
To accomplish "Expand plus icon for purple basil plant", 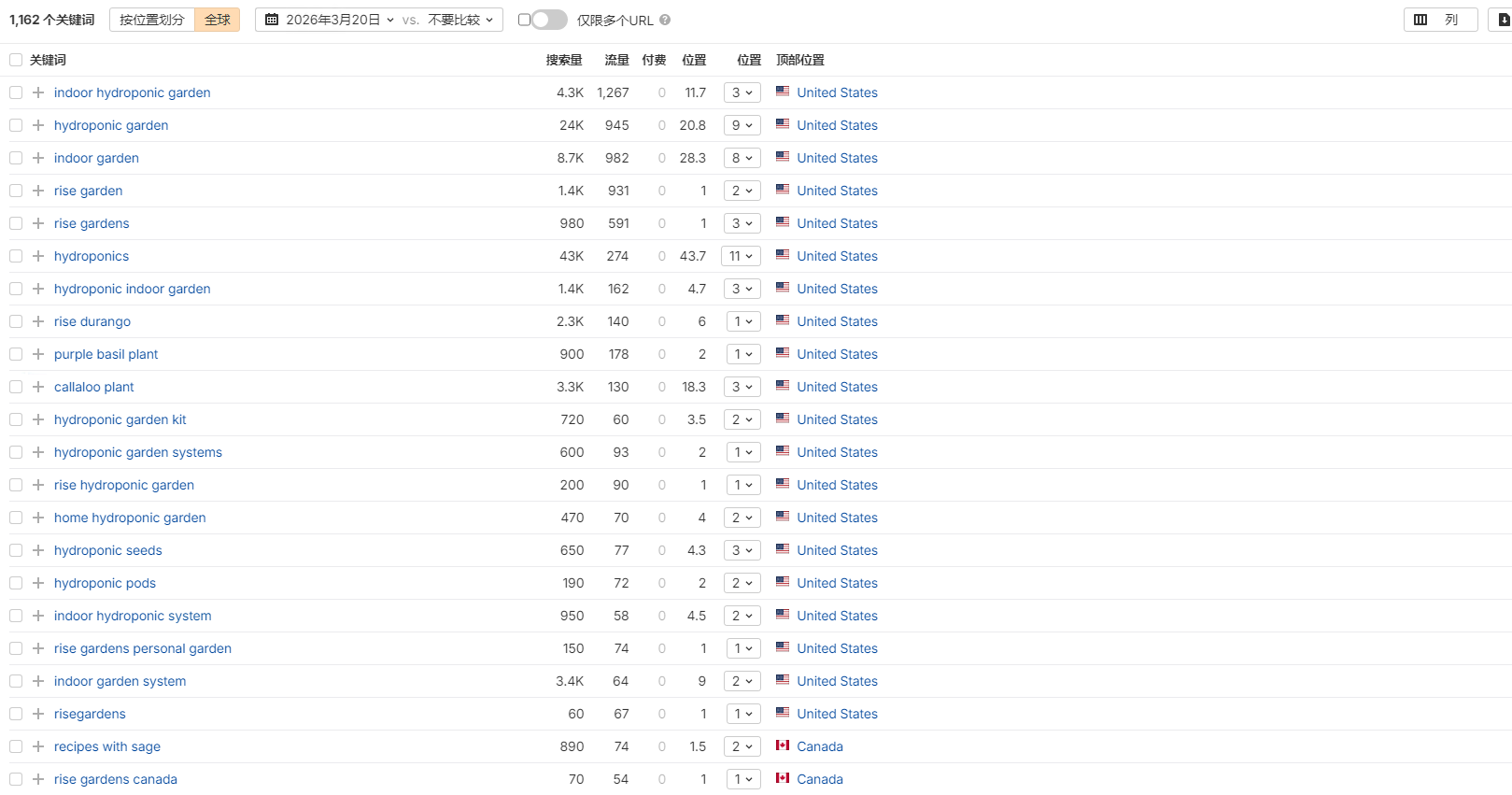I will pos(38,354).
